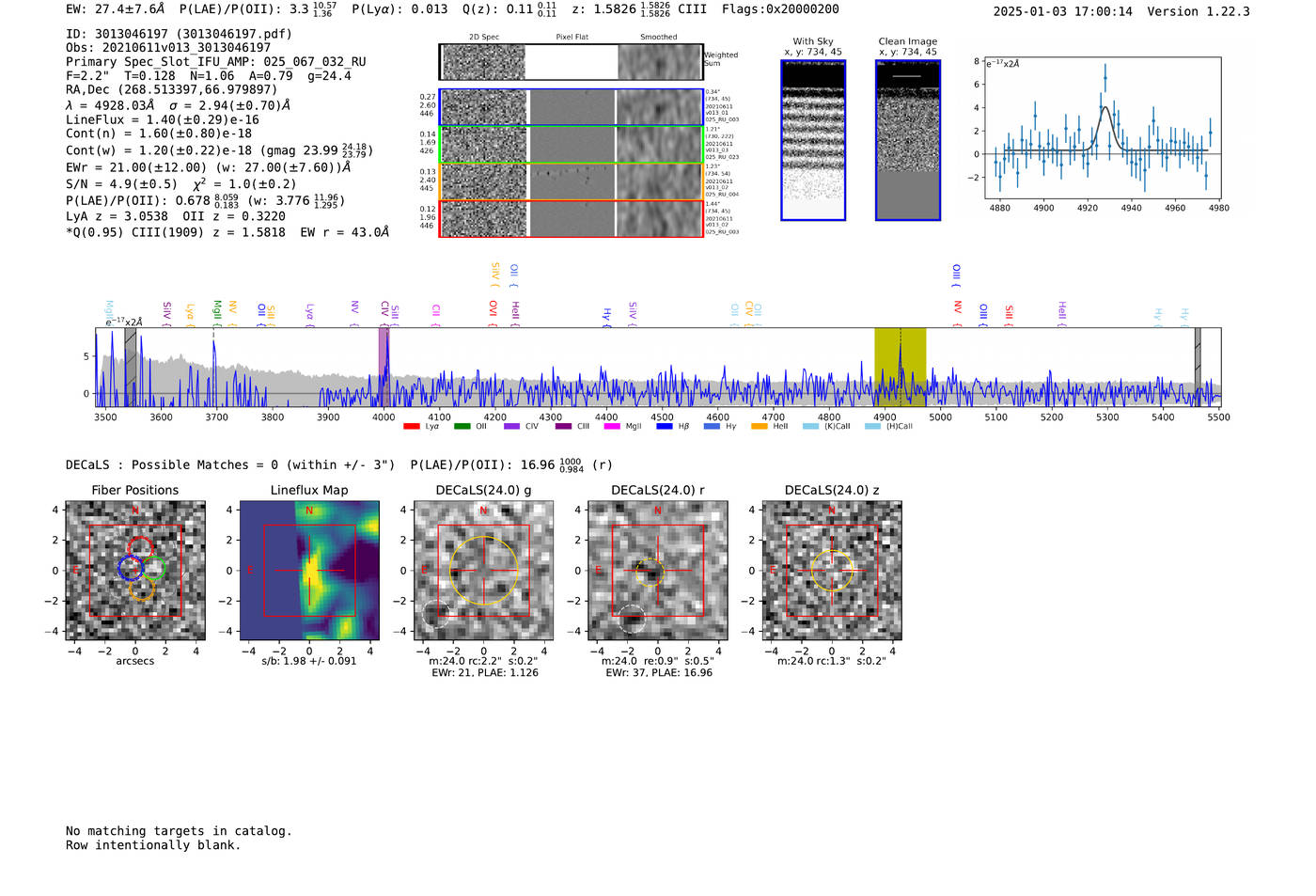1316x896 pixels.
Task: Click the Smoothed column header
Action: pyautogui.click(x=659, y=38)
